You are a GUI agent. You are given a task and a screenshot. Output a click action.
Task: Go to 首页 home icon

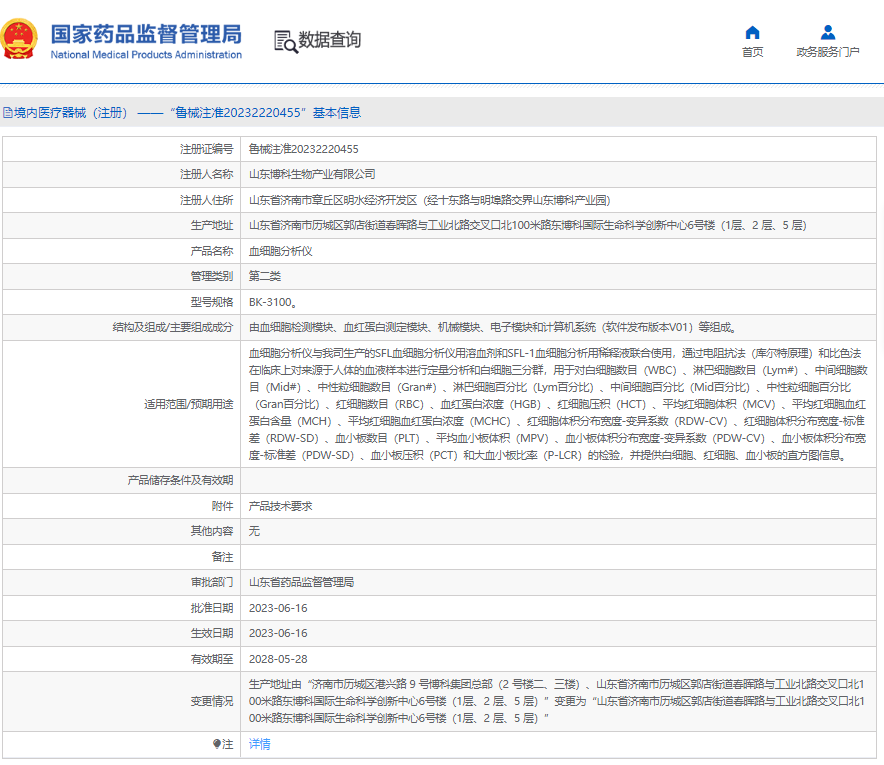pos(752,32)
